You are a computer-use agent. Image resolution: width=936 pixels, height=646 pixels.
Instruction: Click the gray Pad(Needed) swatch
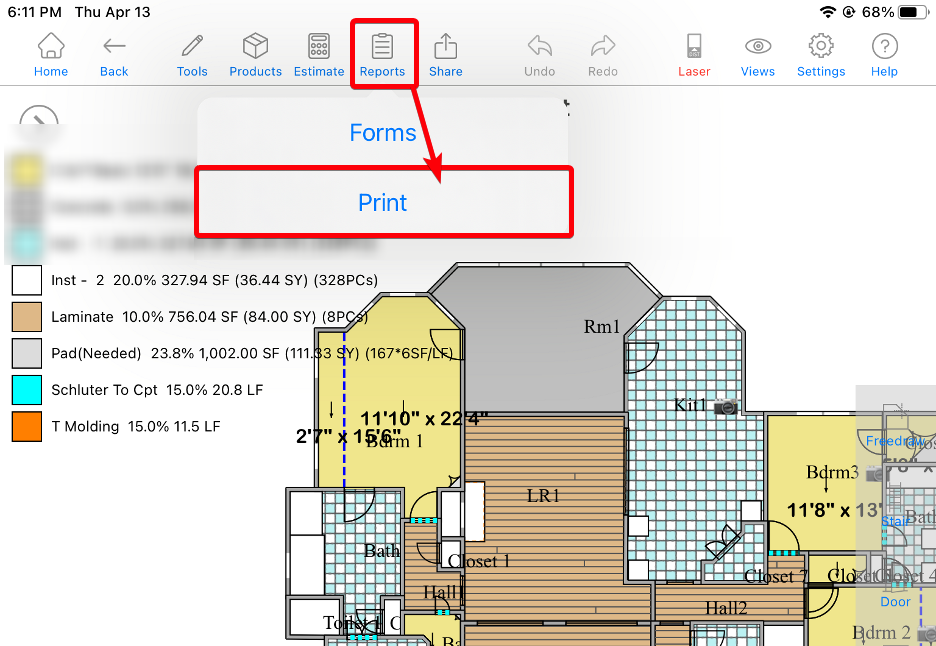point(27,353)
